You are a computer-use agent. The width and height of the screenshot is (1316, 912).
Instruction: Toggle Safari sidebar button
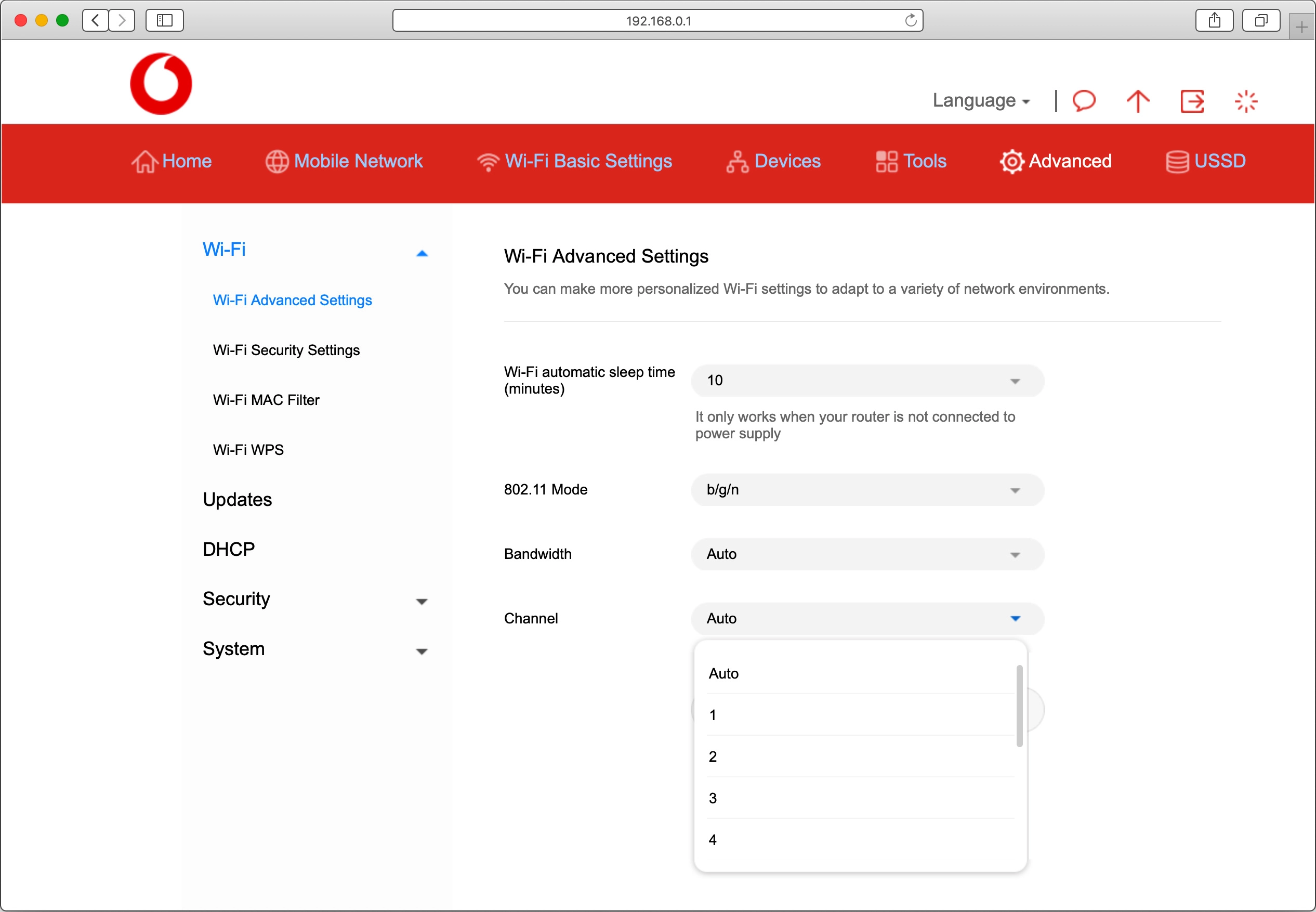[x=164, y=21]
